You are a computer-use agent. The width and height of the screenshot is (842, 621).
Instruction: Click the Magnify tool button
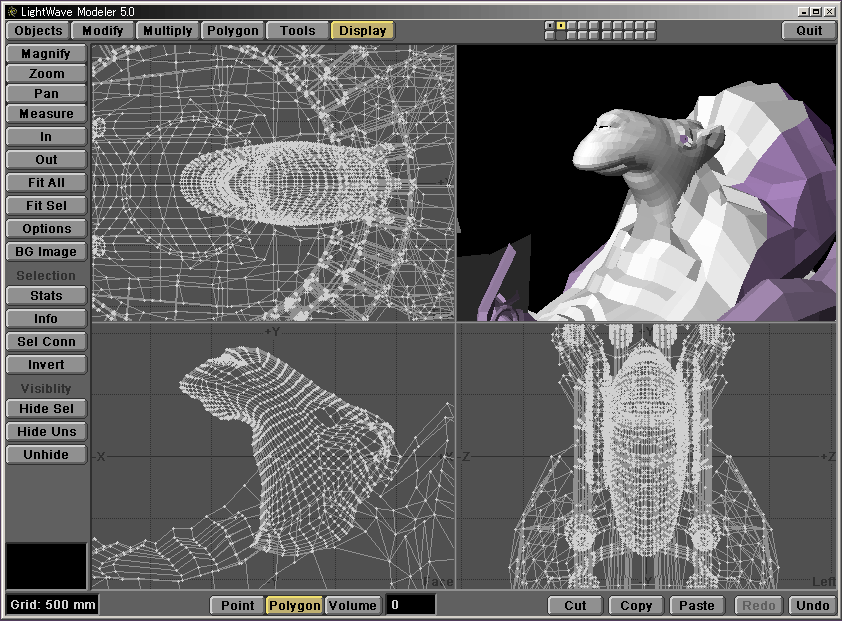point(46,54)
